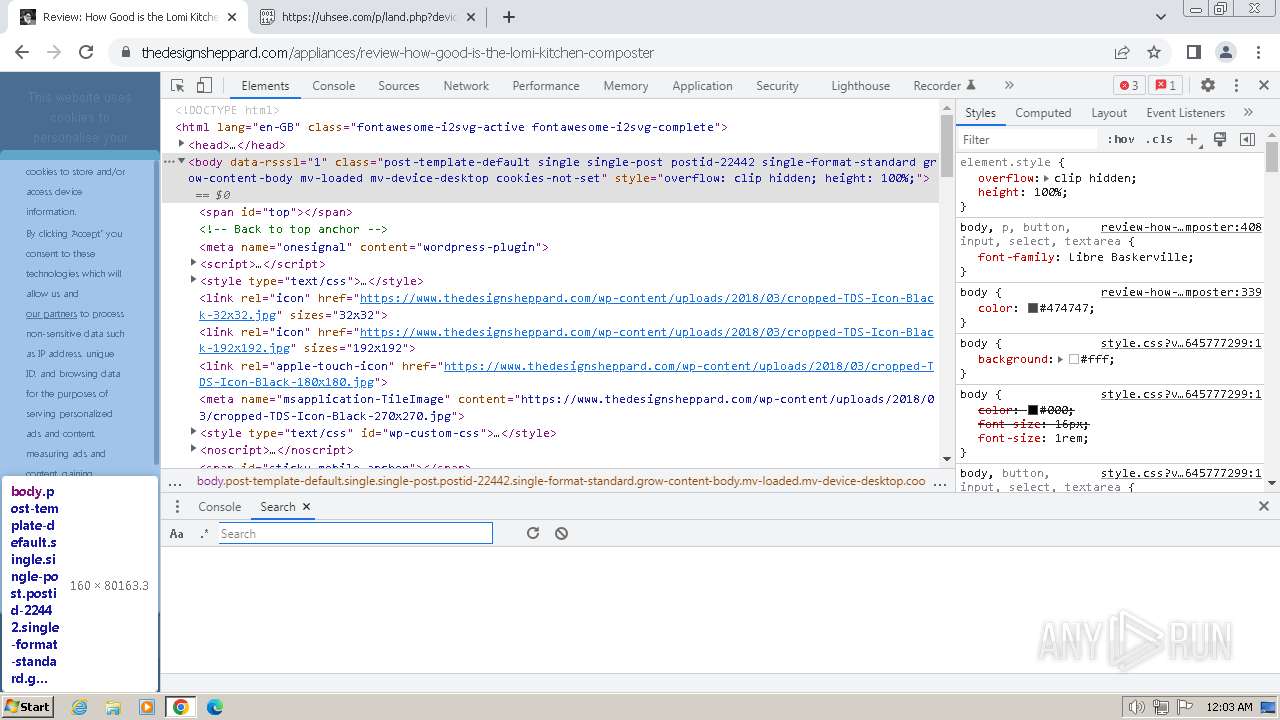The width and height of the screenshot is (1280, 720).
Task: Expand background shorthand property triangle
Action: click(1060, 359)
